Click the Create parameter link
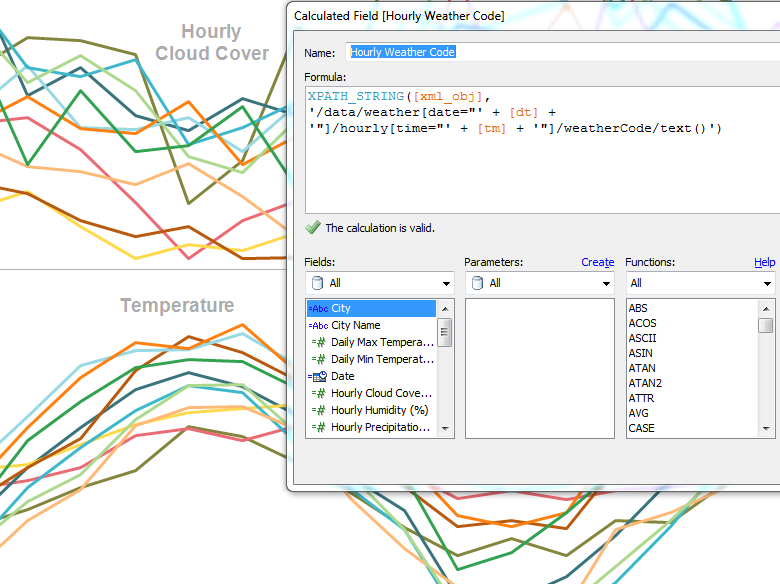This screenshot has width=780, height=584. click(597, 262)
